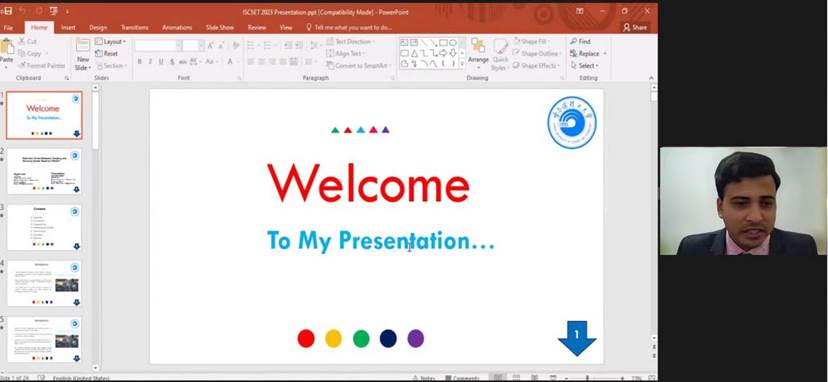The height and width of the screenshot is (382, 828).
Task: Switch to the Design tab
Action: click(98, 27)
